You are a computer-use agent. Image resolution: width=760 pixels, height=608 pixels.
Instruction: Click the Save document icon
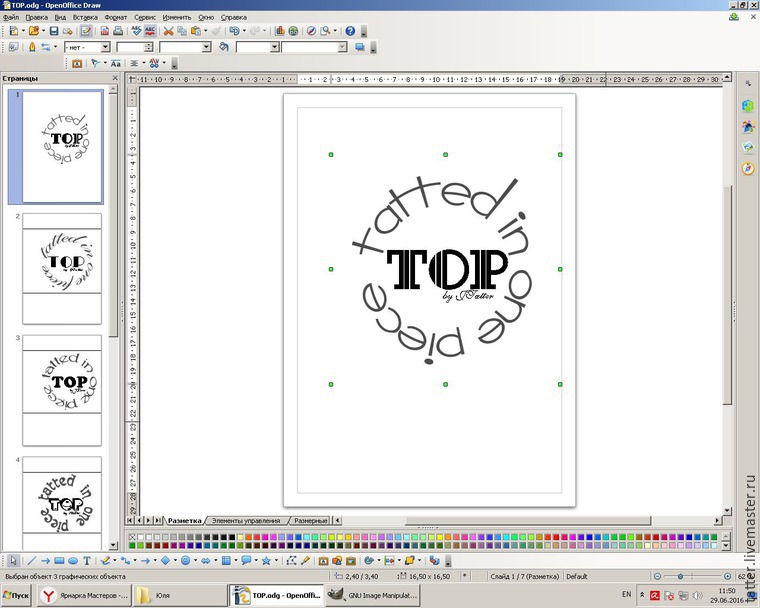[54, 31]
